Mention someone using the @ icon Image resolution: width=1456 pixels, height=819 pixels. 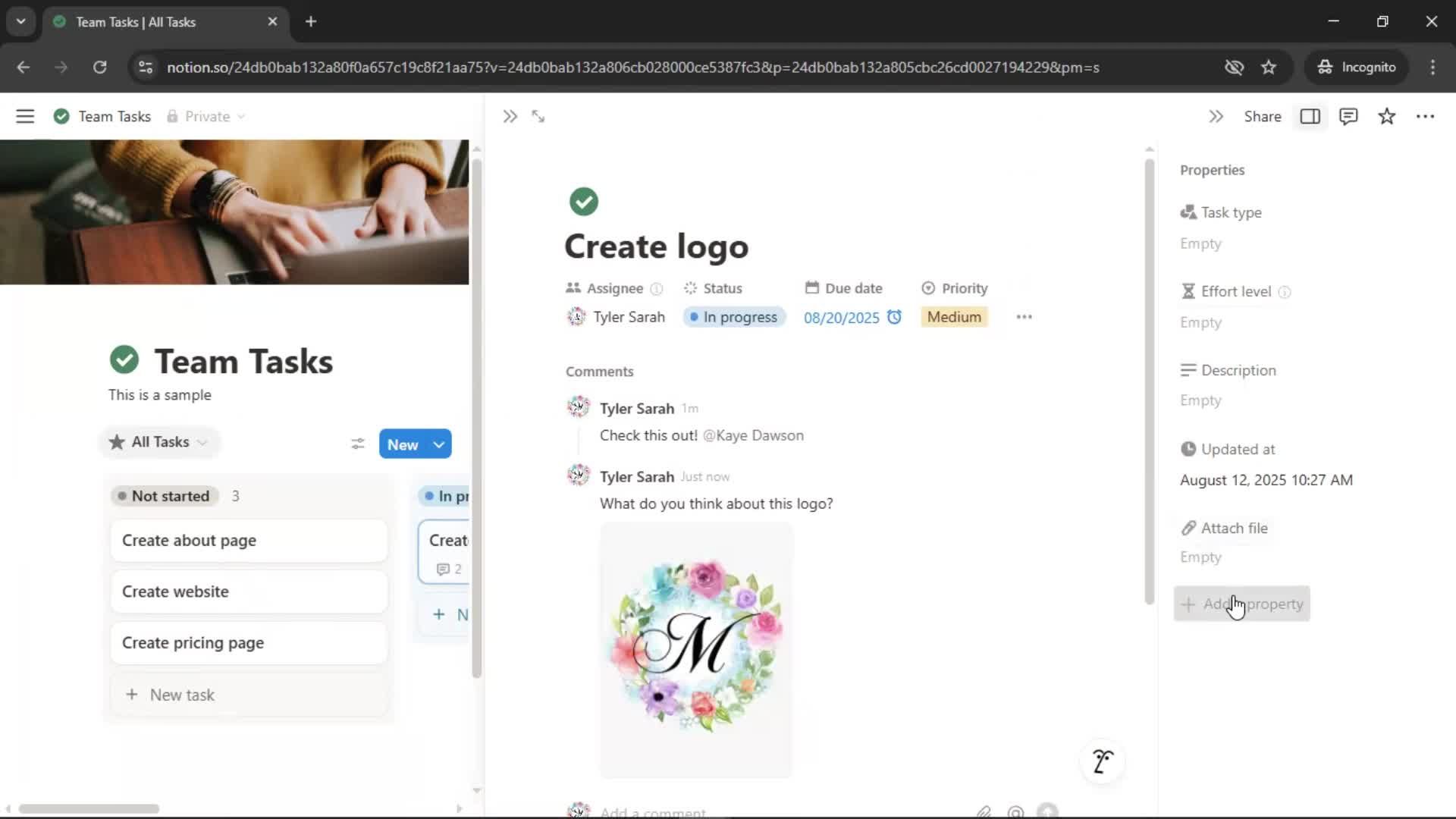point(1015,811)
